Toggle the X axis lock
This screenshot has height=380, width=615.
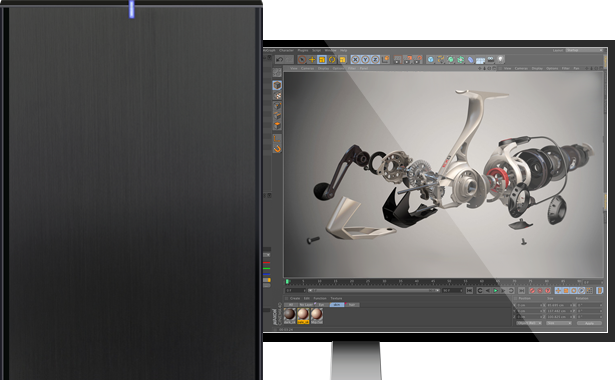(x=355, y=60)
